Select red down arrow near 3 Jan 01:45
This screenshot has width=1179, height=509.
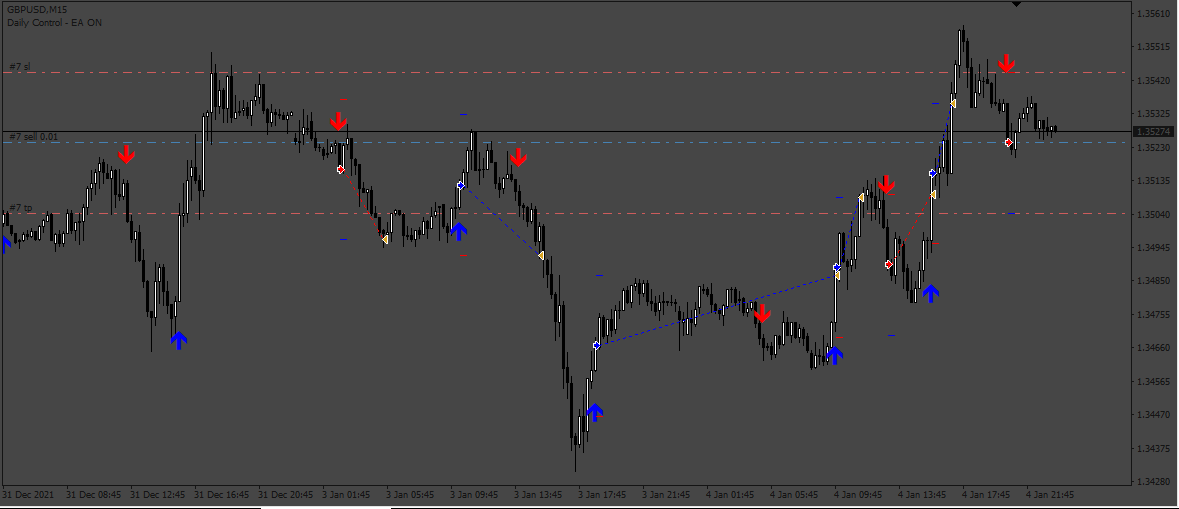pos(338,121)
